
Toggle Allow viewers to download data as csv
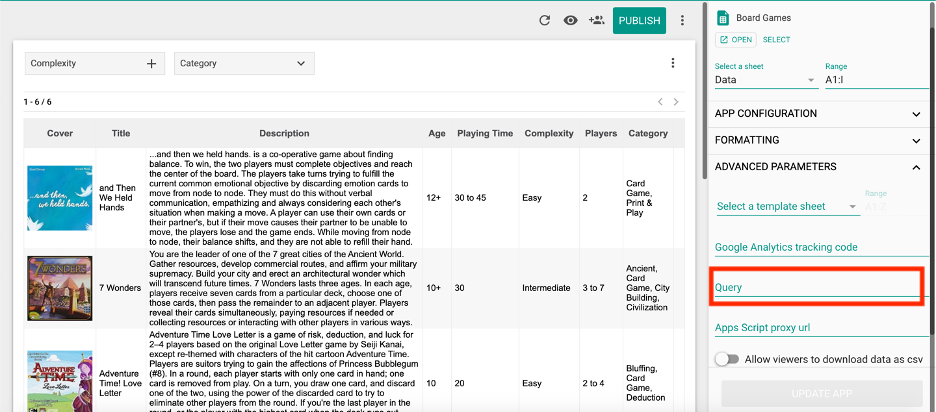pyautogui.click(x=727, y=359)
